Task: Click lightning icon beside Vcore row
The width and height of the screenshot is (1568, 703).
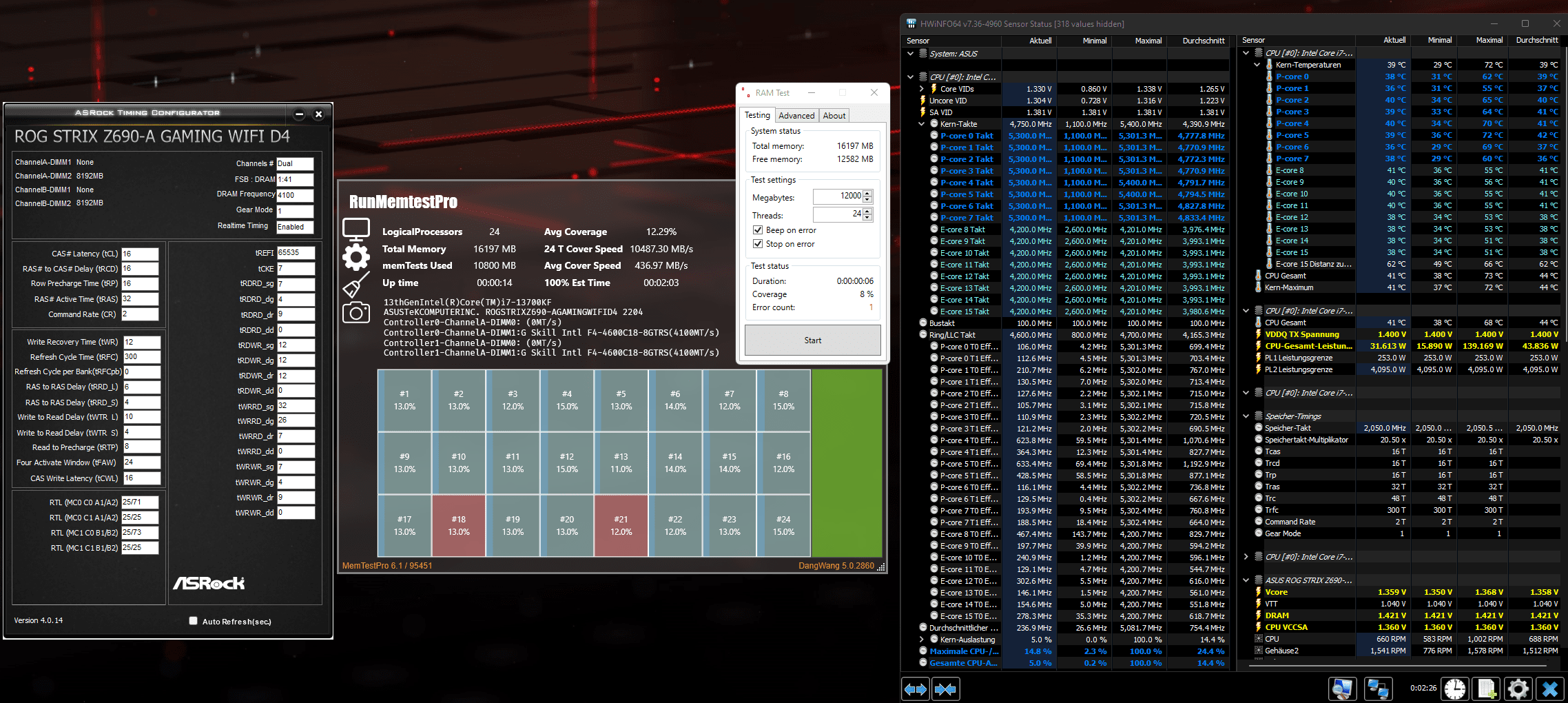Action: (1259, 592)
